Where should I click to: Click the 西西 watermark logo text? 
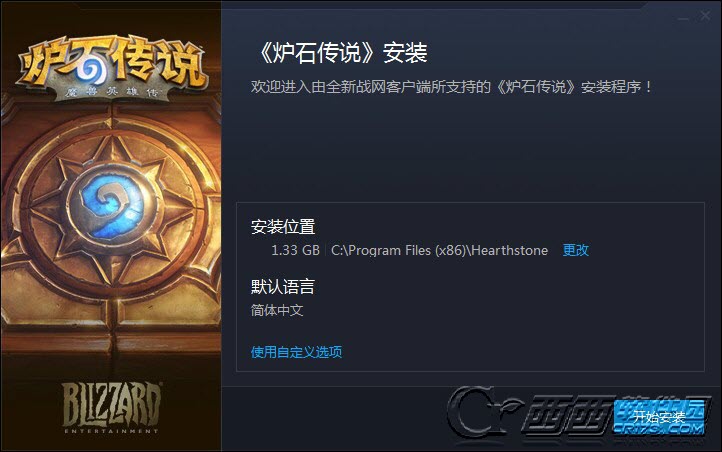569,414
